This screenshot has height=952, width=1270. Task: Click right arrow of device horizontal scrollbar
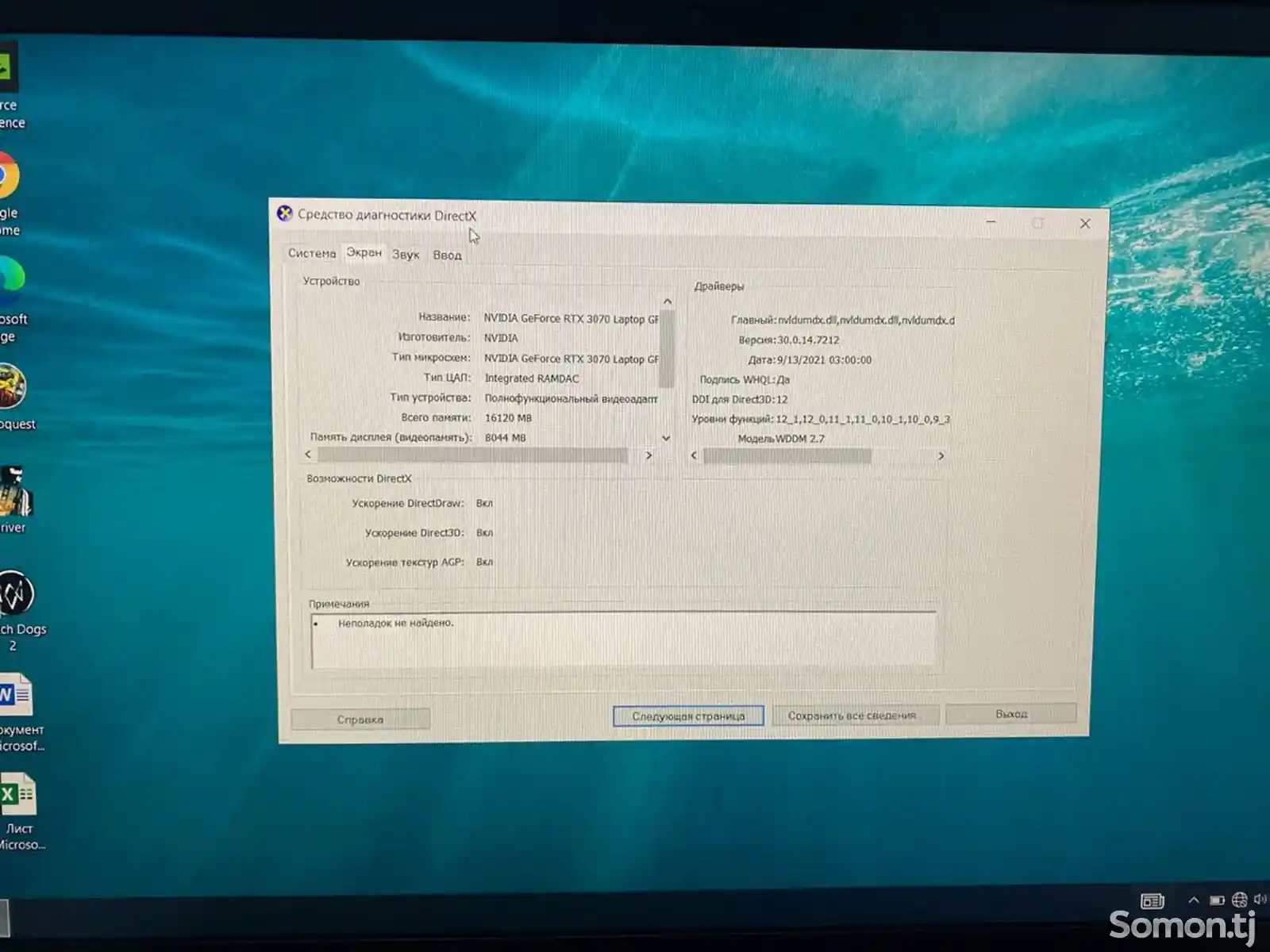648,455
